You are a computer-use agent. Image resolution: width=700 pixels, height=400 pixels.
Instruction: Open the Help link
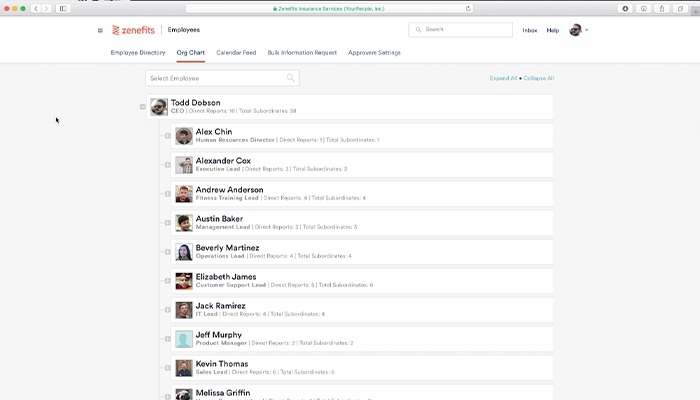click(x=553, y=30)
